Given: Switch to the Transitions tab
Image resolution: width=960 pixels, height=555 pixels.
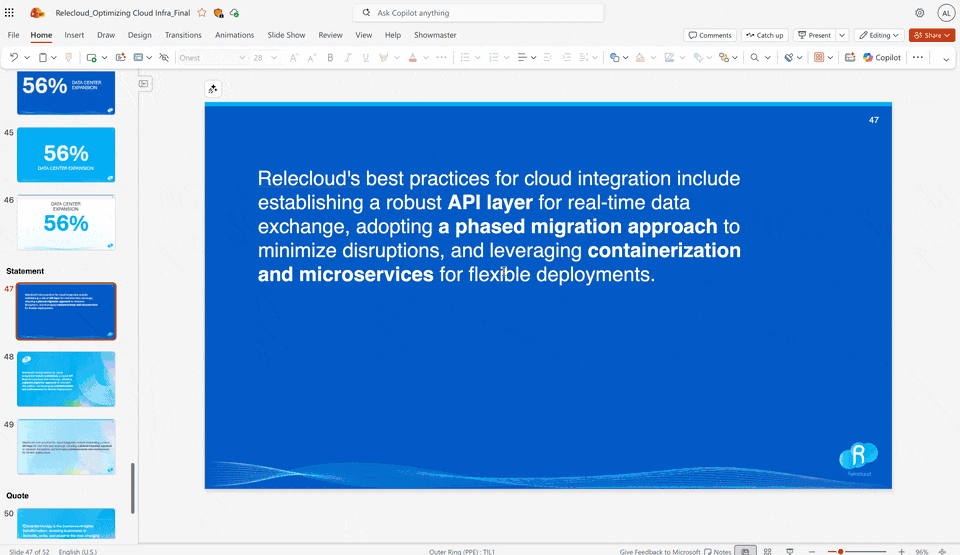Looking at the screenshot, I should [x=183, y=35].
